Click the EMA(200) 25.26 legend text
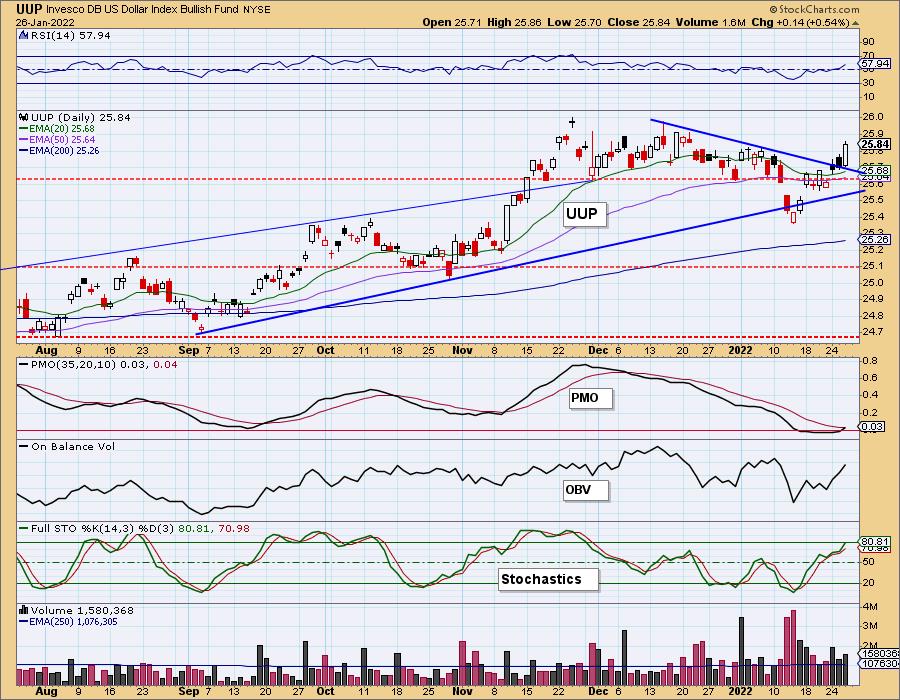The width and height of the screenshot is (900, 700). click(64, 150)
